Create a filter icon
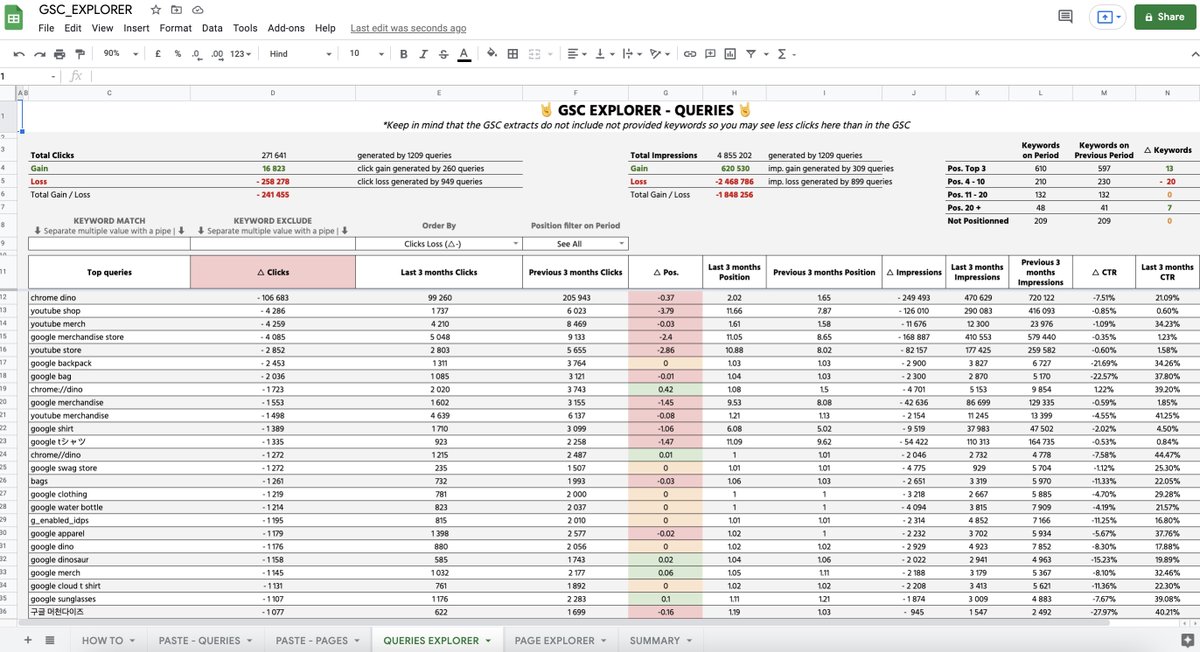The width and height of the screenshot is (1200, 652). (x=753, y=54)
